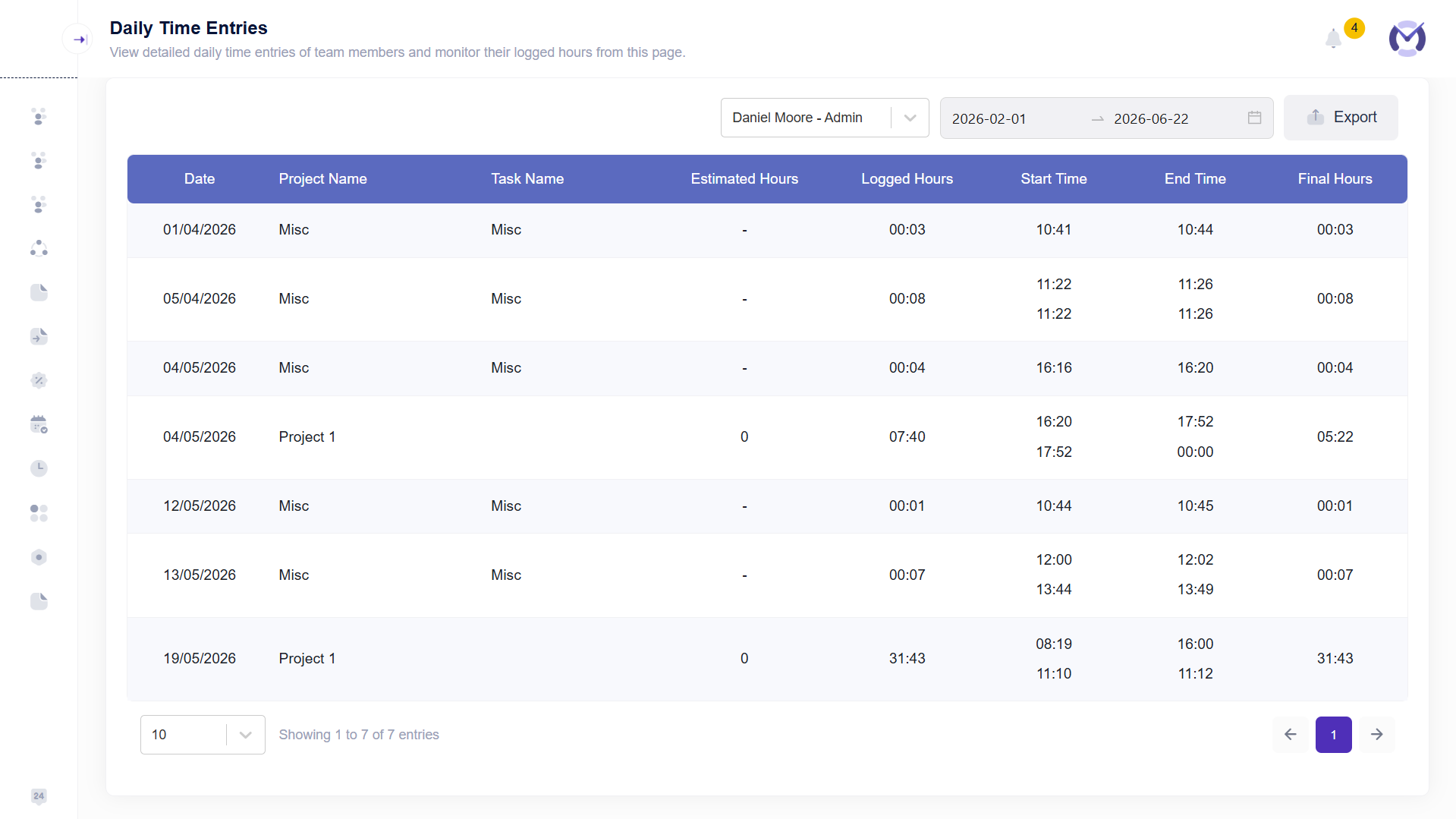Image resolution: width=1456 pixels, height=819 pixels.
Task: Open the calendar-check sidebar icon
Action: pyautogui.click(x=39, y=424)
